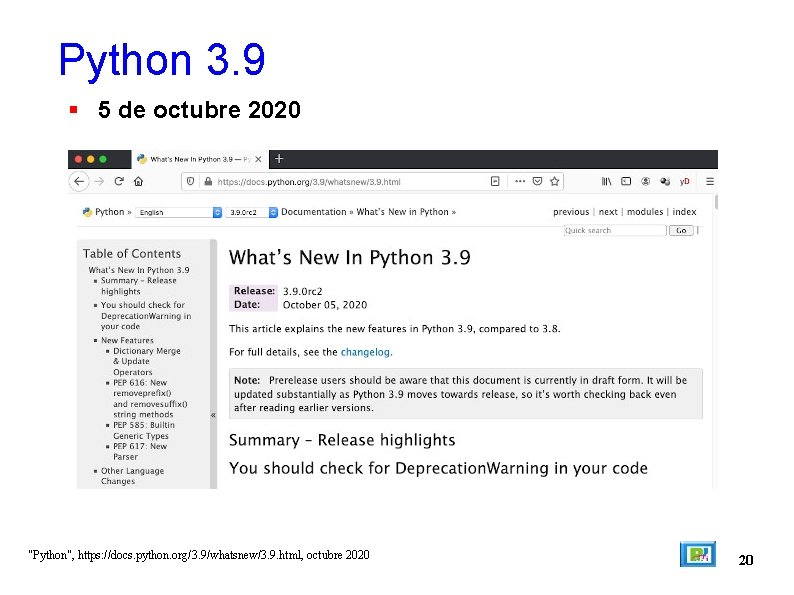Click the browser forward arrow

pyautogui.click(x=99, y=181)
